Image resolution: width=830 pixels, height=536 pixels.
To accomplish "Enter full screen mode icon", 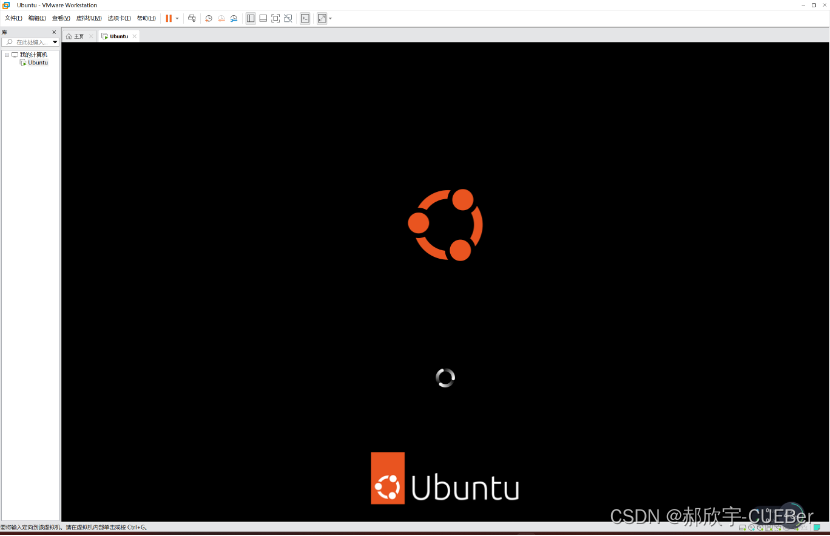I will (275, 19).
